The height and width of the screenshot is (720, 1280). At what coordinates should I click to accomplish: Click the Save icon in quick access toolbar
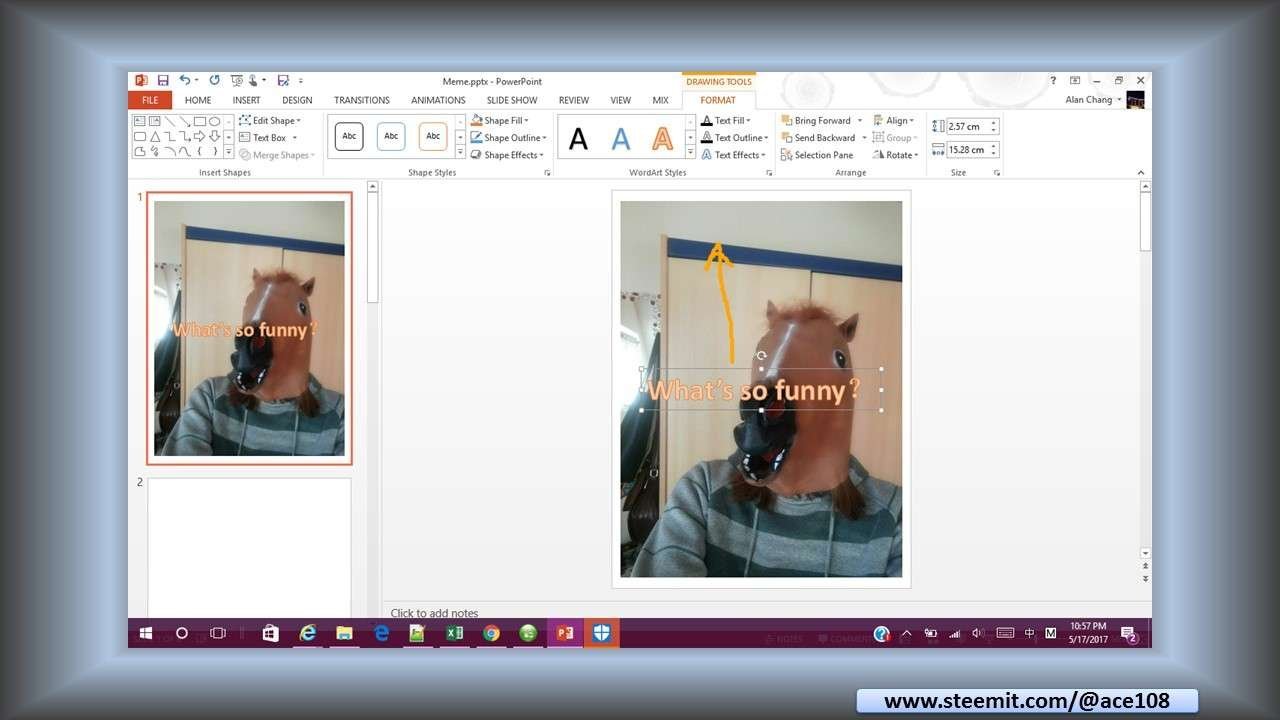point(163,81)
